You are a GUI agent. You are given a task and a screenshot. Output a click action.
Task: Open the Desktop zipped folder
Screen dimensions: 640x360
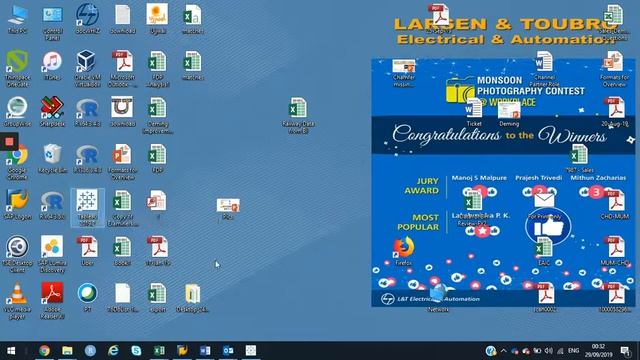[192, 297]
